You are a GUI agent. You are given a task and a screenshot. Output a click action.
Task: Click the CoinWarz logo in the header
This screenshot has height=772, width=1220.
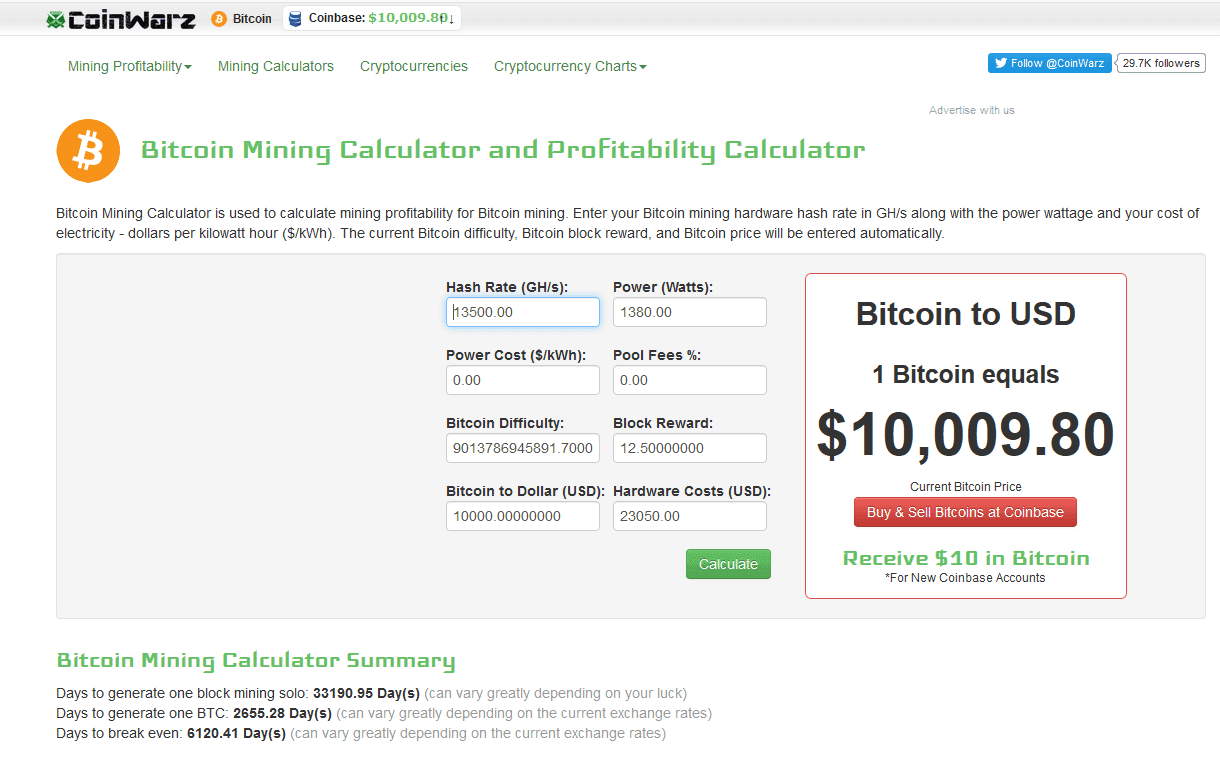point(121,19)
